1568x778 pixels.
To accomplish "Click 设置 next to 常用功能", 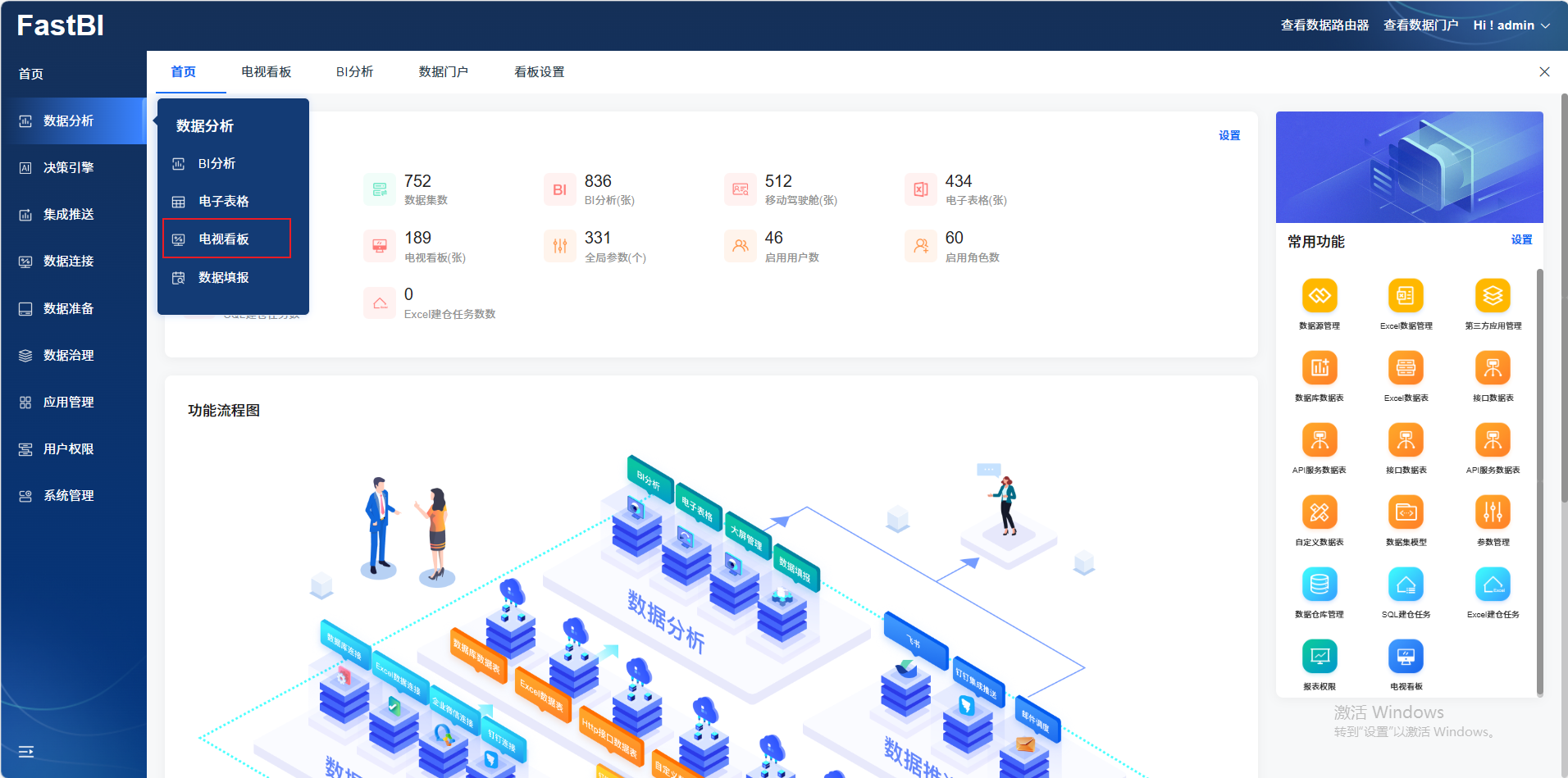I will [1521, 239].
